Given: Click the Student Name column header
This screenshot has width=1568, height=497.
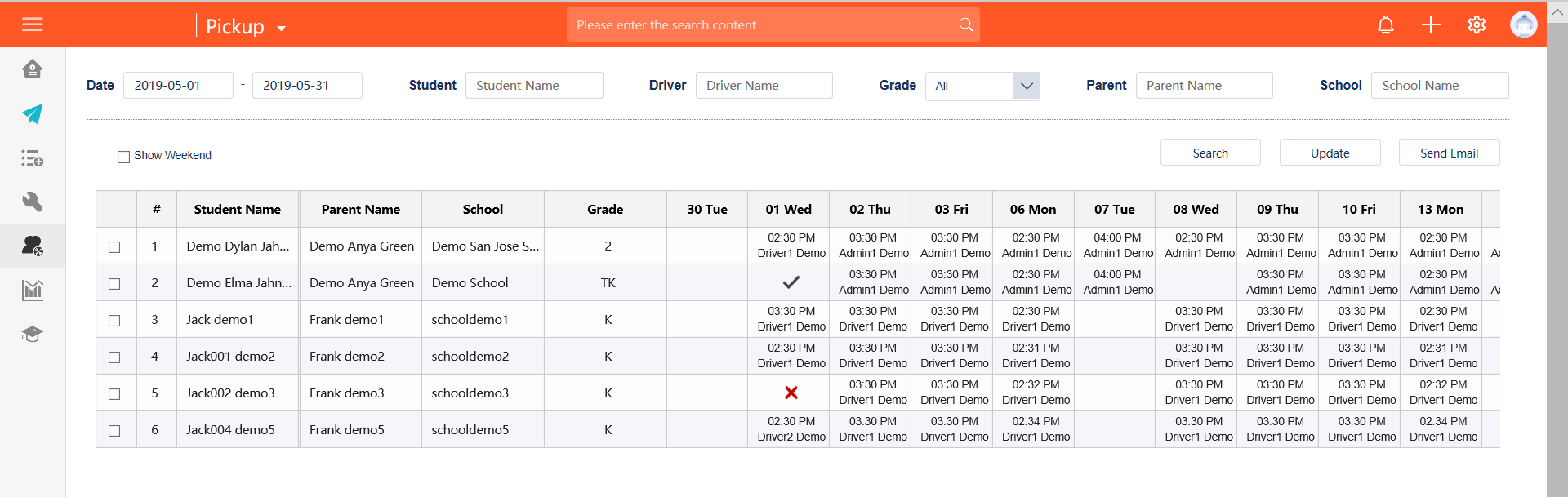Looking at the screenshot, I should coord(238,210).
